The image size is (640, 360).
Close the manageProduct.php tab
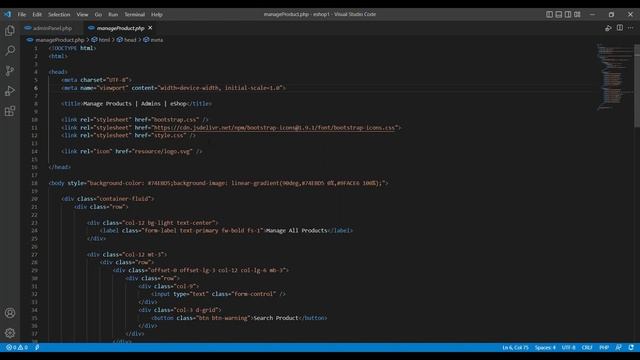pyautogui.click(x=150, y=28)
